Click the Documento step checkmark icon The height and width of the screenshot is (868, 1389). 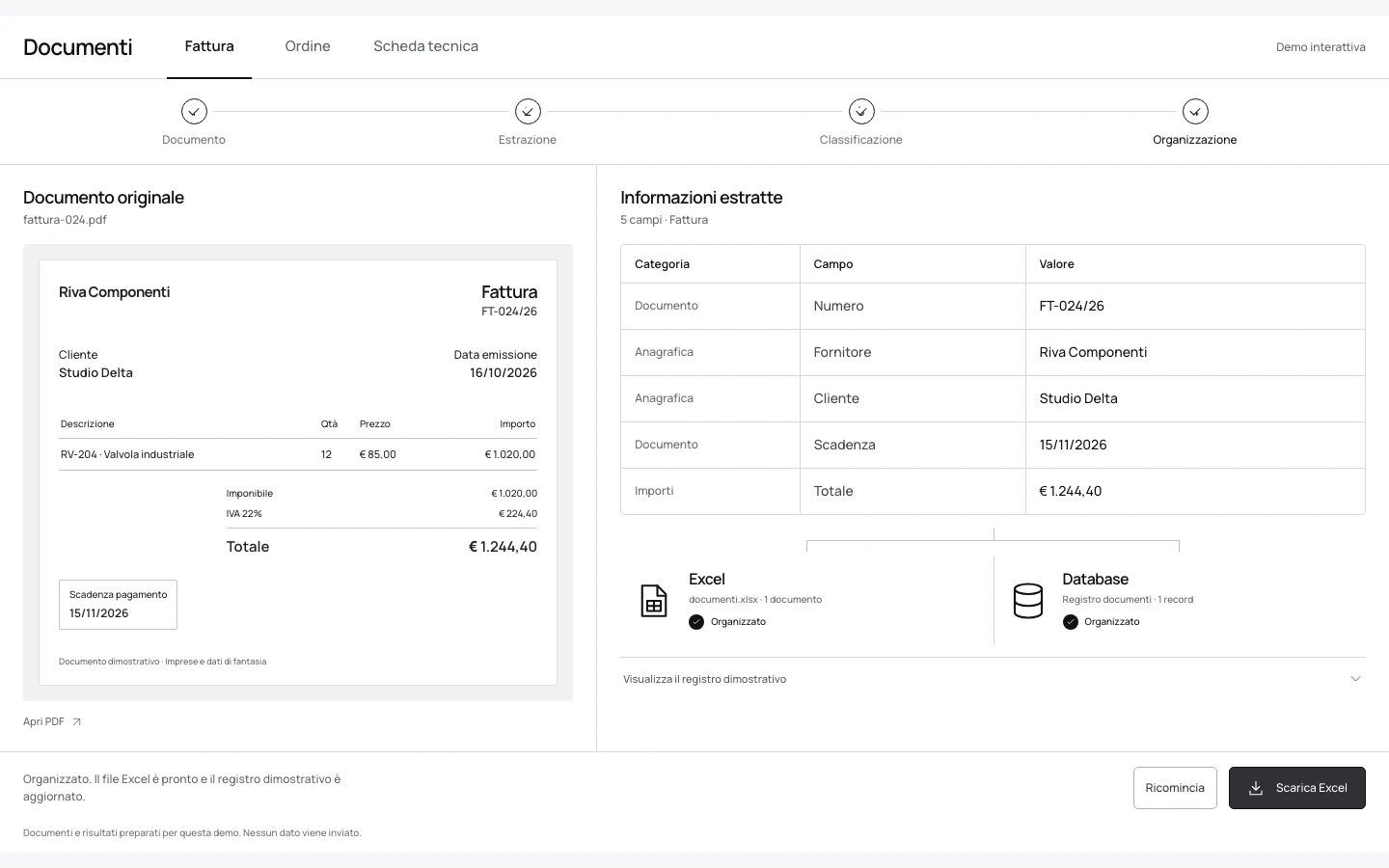[194, 112]
